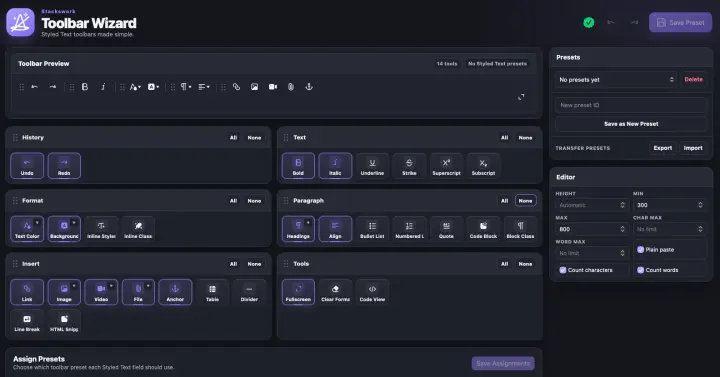The width and height of the screenshot is (720, 377).
Task: Click the Export presets button
Action: [663, 148]
